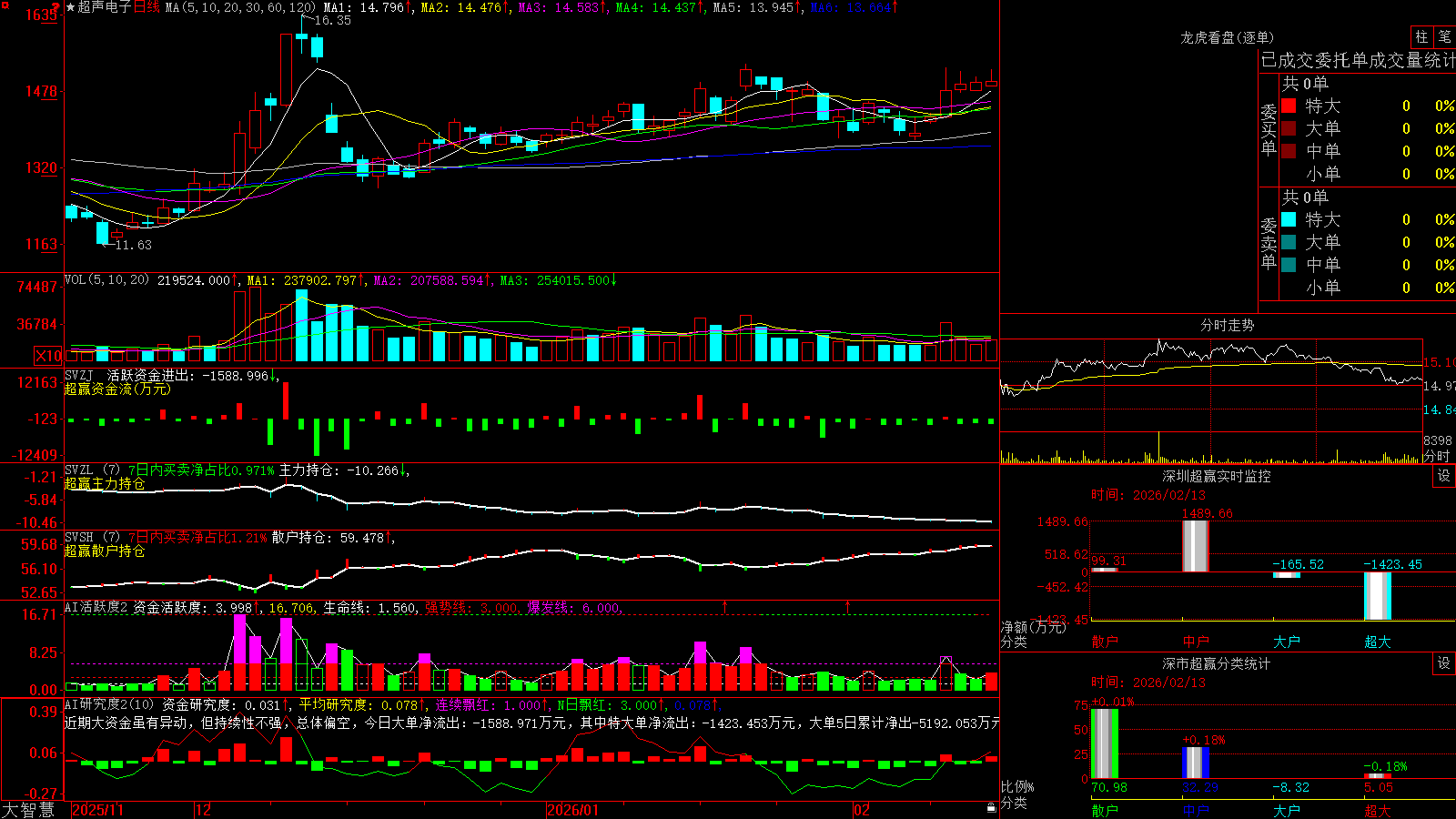Screen dimensions: 1456x819
Task: Click the 2026/01 date marker on the timeline
Action: point(572,810)
